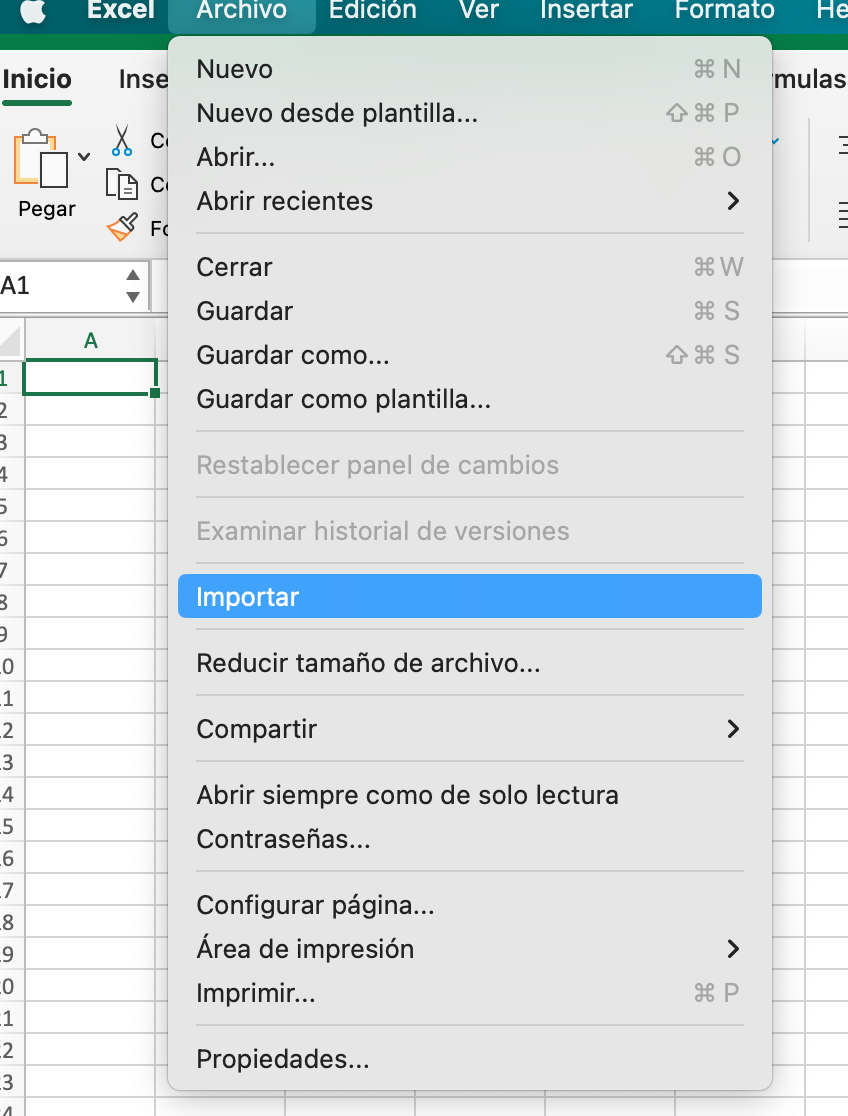Select cell A1 in the sheet

pos(90,377)
